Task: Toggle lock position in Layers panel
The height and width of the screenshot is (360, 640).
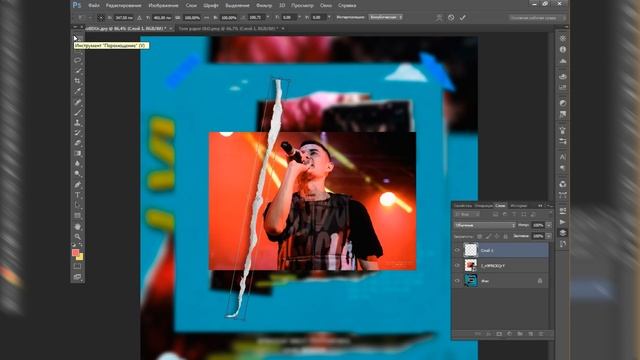Action: [x=497, y=236]
